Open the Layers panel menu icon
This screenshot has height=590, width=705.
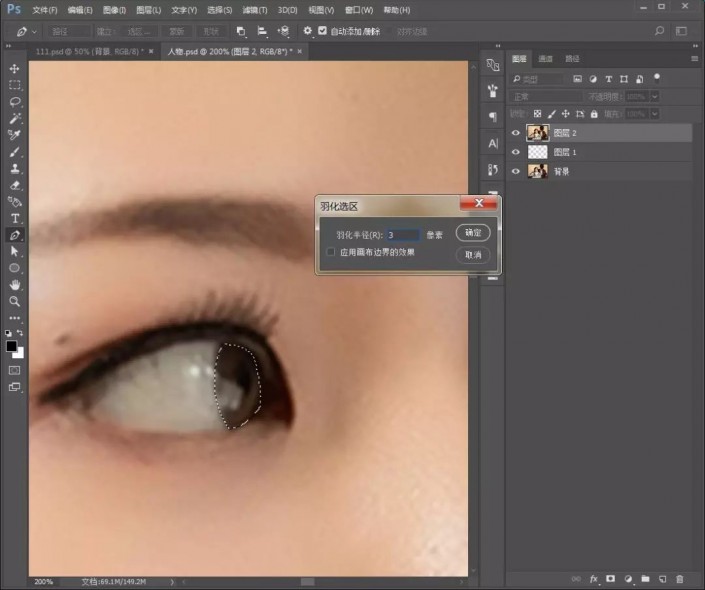tap(695, 58)
